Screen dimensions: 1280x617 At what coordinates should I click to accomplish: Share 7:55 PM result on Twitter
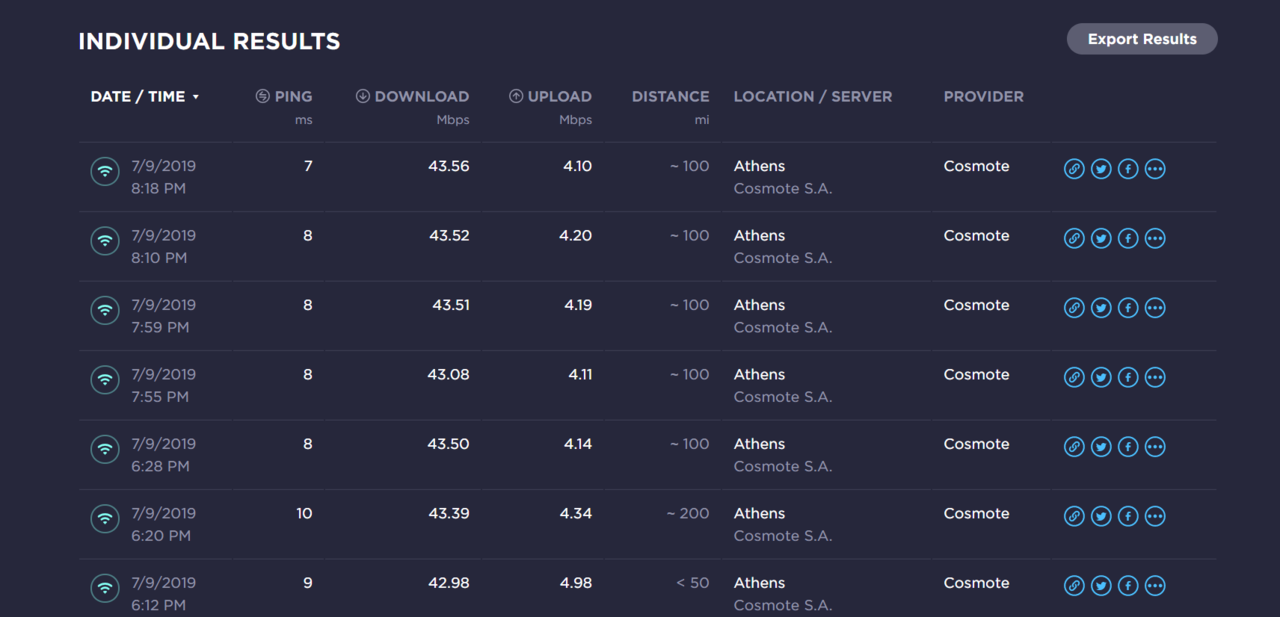tap(1101, 377)
